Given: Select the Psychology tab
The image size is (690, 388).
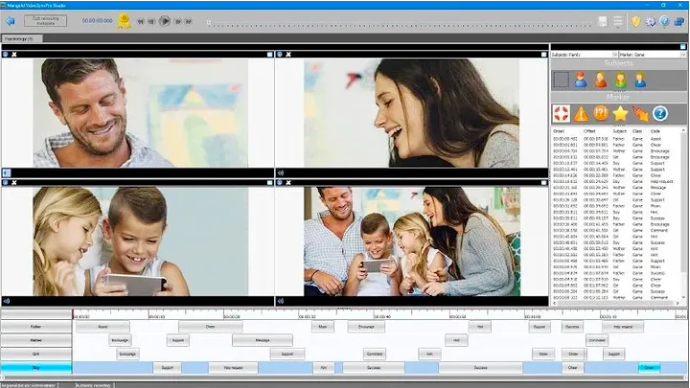Looking at the screenshot, I should [22, 39].
